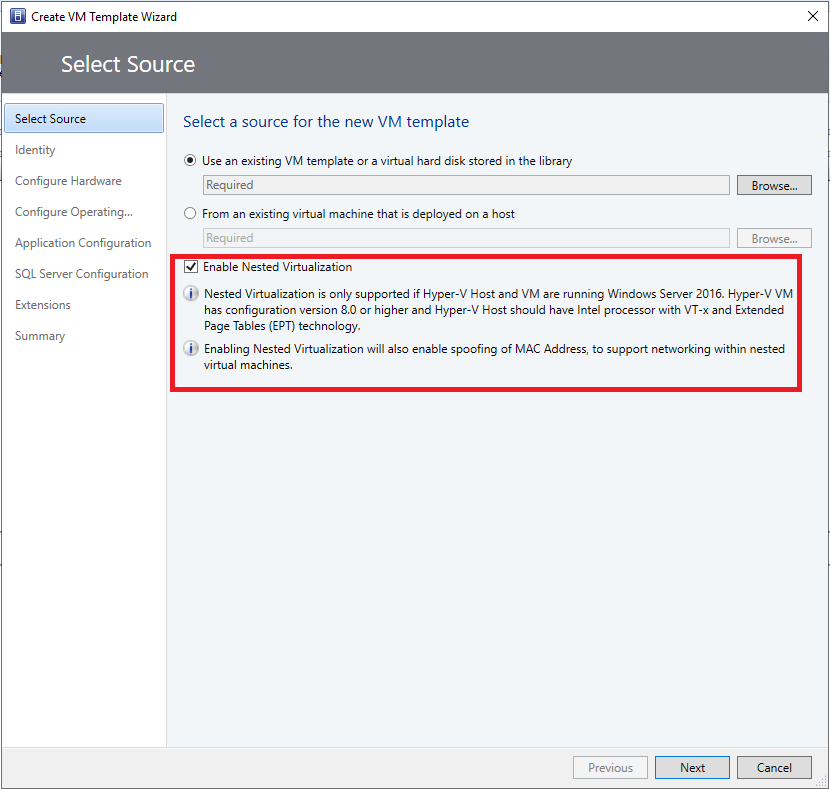Switch to the Configure Hardware step
Screen dimensions: 830x789
point(67,181)
